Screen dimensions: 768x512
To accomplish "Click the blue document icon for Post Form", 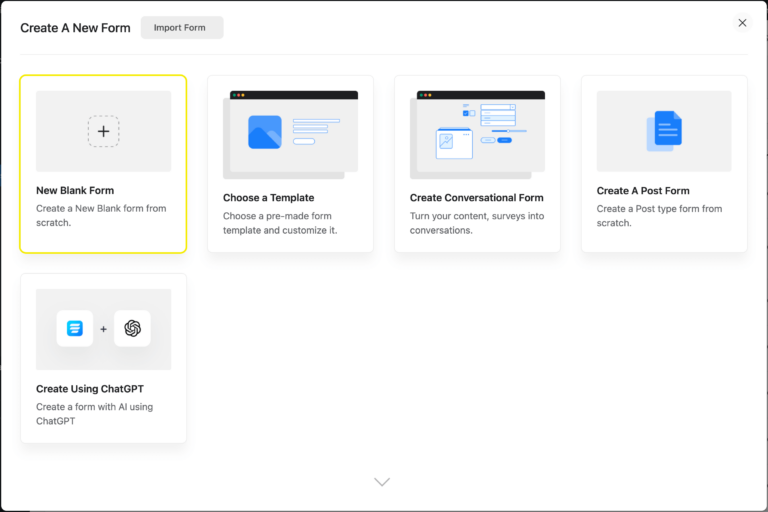I will point(664,130).
